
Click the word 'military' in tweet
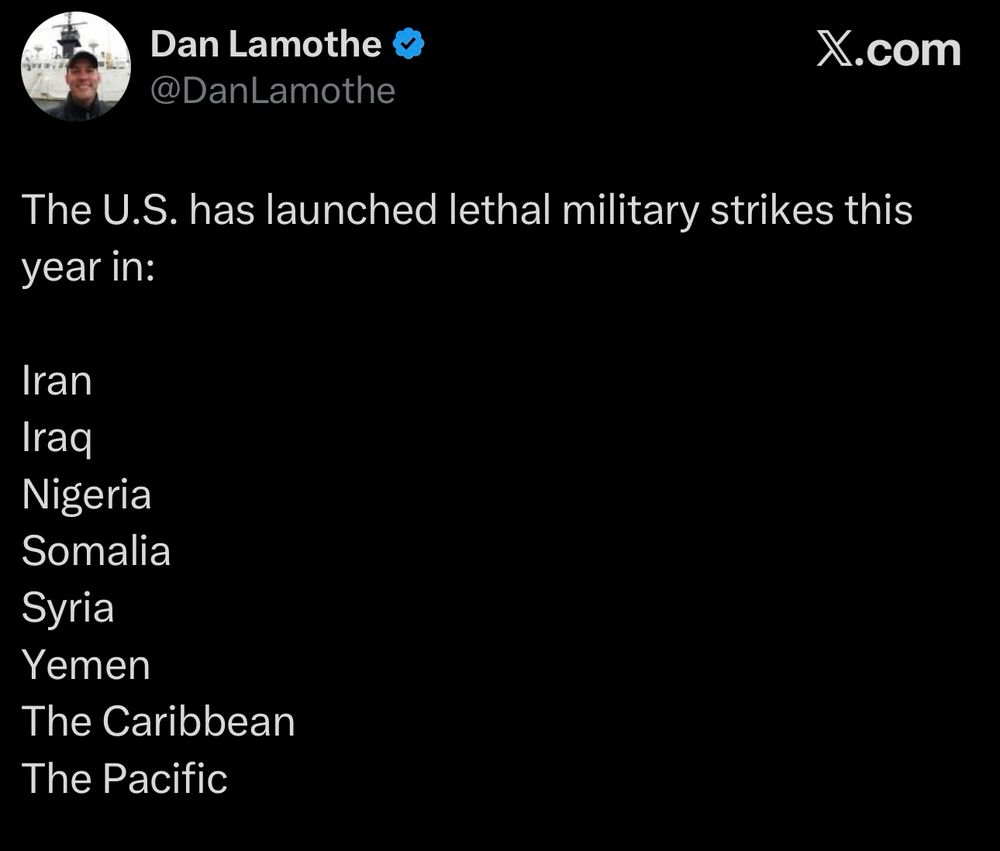(x=630, y=211)
